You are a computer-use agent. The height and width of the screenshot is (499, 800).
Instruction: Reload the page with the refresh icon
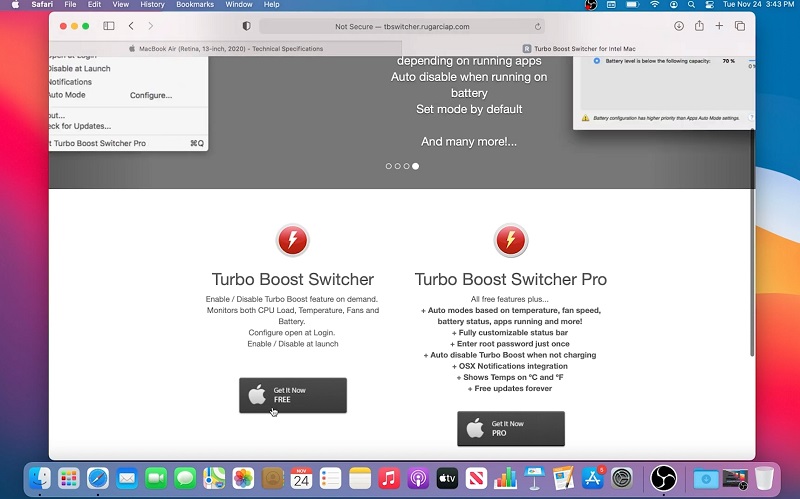point(538,27)
